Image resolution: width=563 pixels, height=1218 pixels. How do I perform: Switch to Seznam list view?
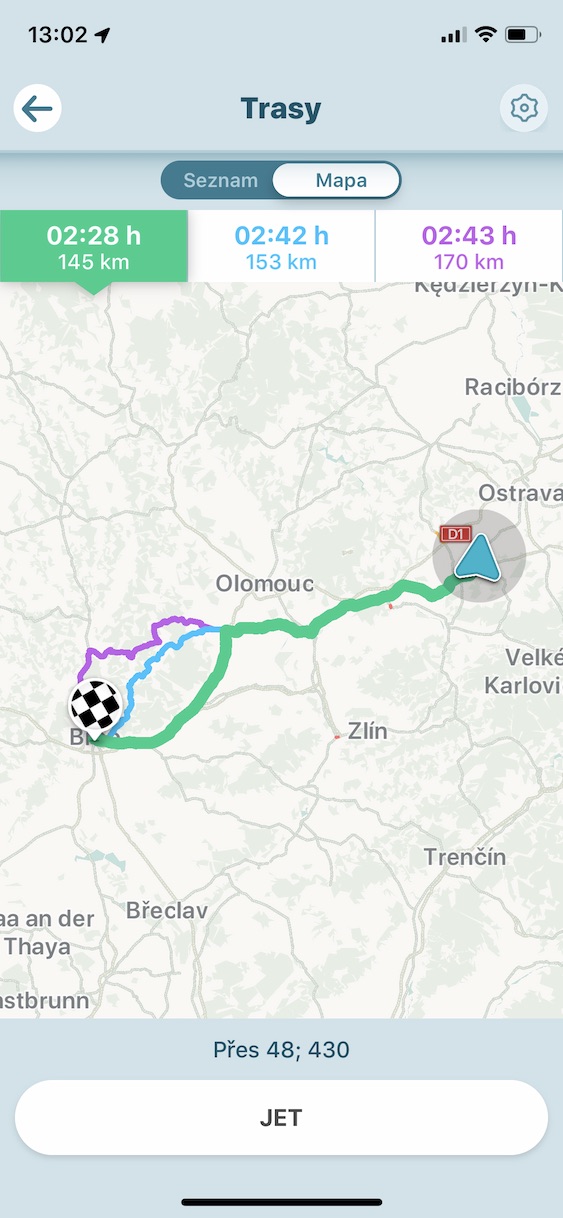(x=220, y=181)
